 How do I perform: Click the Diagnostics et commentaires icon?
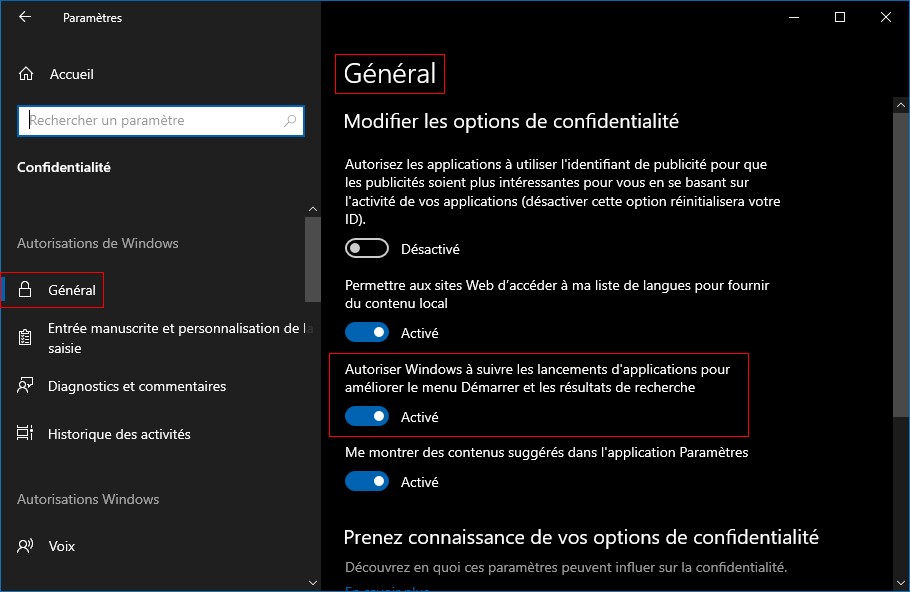27,386
